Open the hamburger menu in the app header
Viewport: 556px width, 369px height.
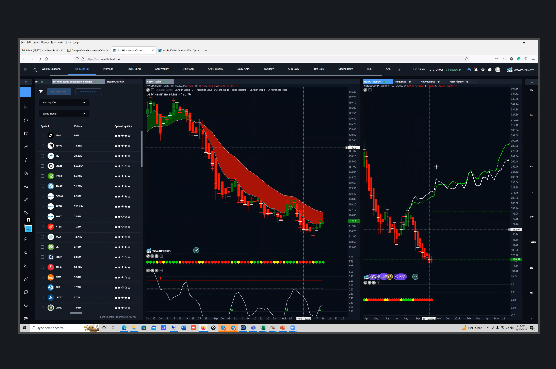coord(25,69)
